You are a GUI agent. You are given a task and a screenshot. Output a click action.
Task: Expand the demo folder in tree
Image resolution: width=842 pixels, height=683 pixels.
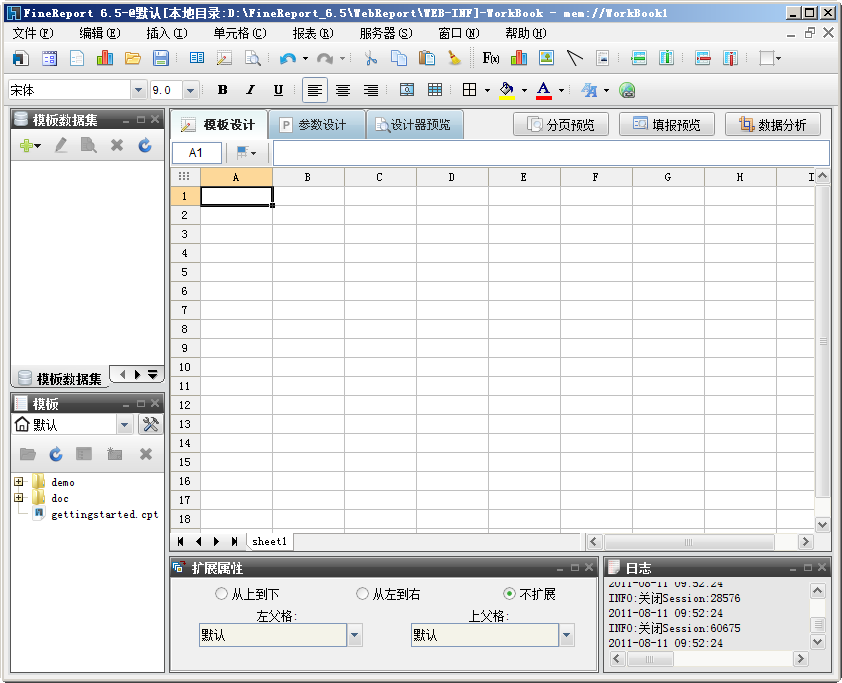(19, 482)
